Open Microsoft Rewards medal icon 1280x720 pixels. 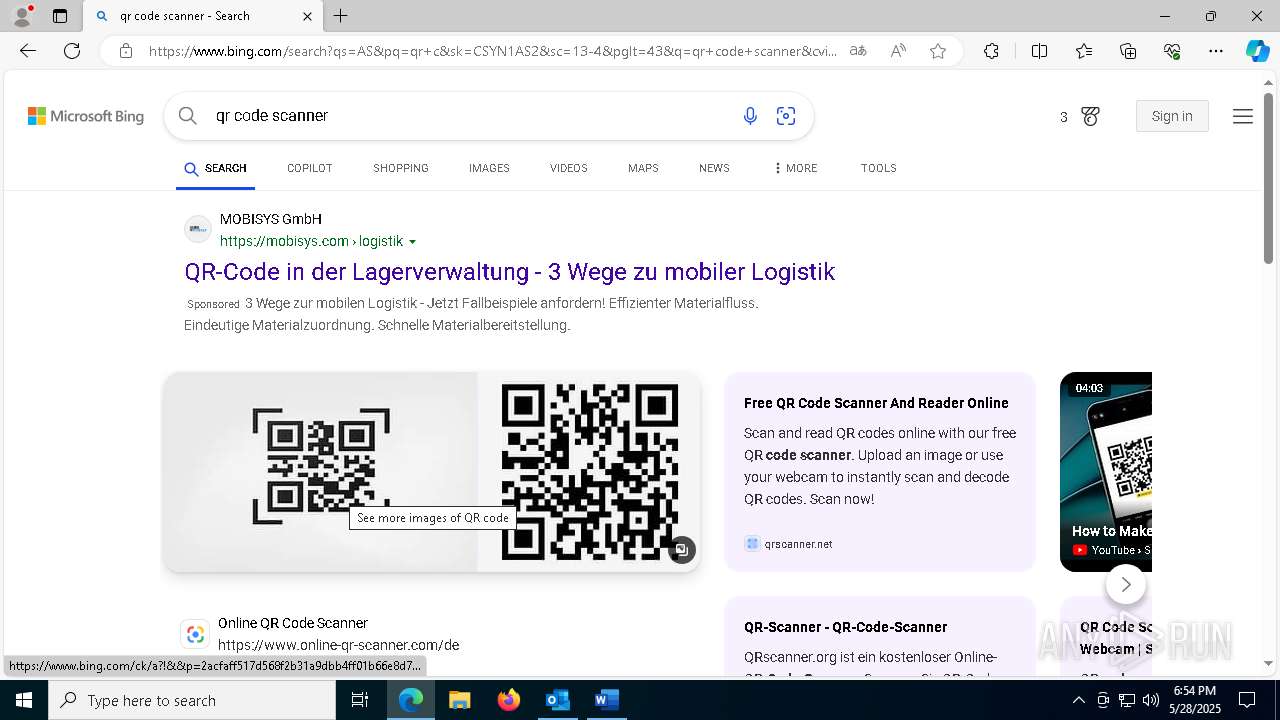(x=1090, y=116)
